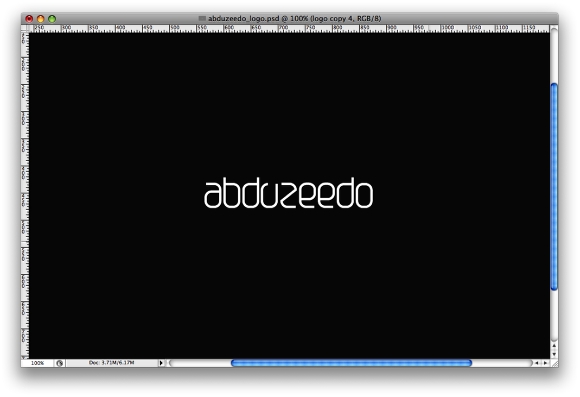The image size is (580, 397).
Task: Click the zoom percentage field showing 100%
Action: [37, 363]
